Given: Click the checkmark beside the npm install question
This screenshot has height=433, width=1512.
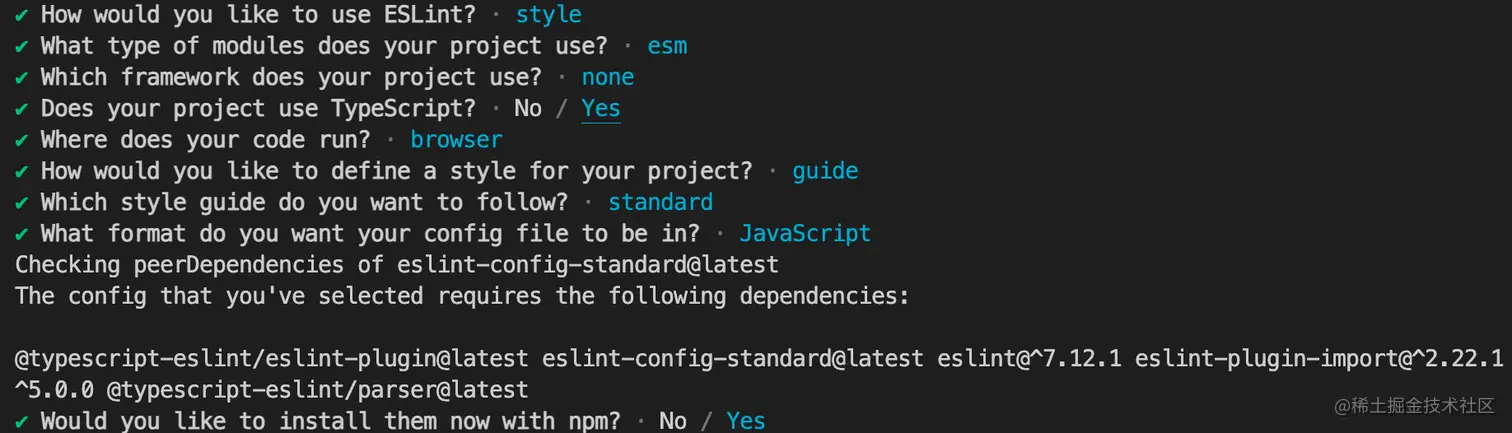Looking at the screenshot, I should pos(21,421).
